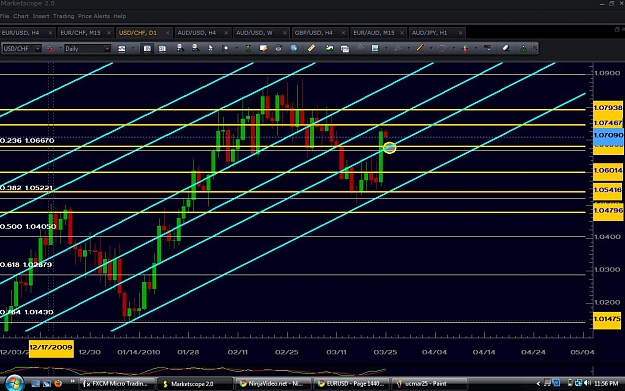Expand arrow next to save image icon

pos(386,48)
